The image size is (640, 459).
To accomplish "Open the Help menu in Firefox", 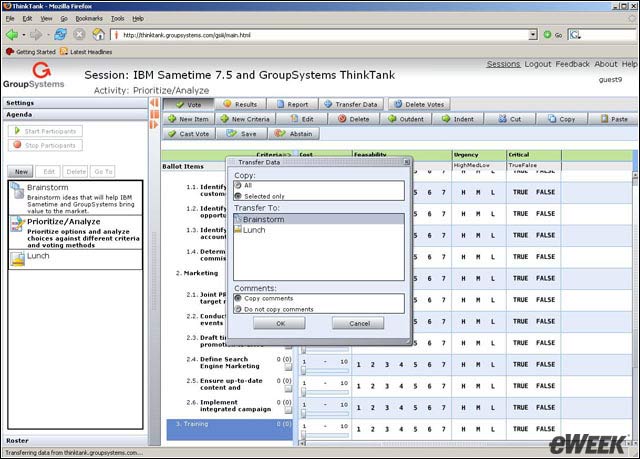I will [x=138, y=18].
